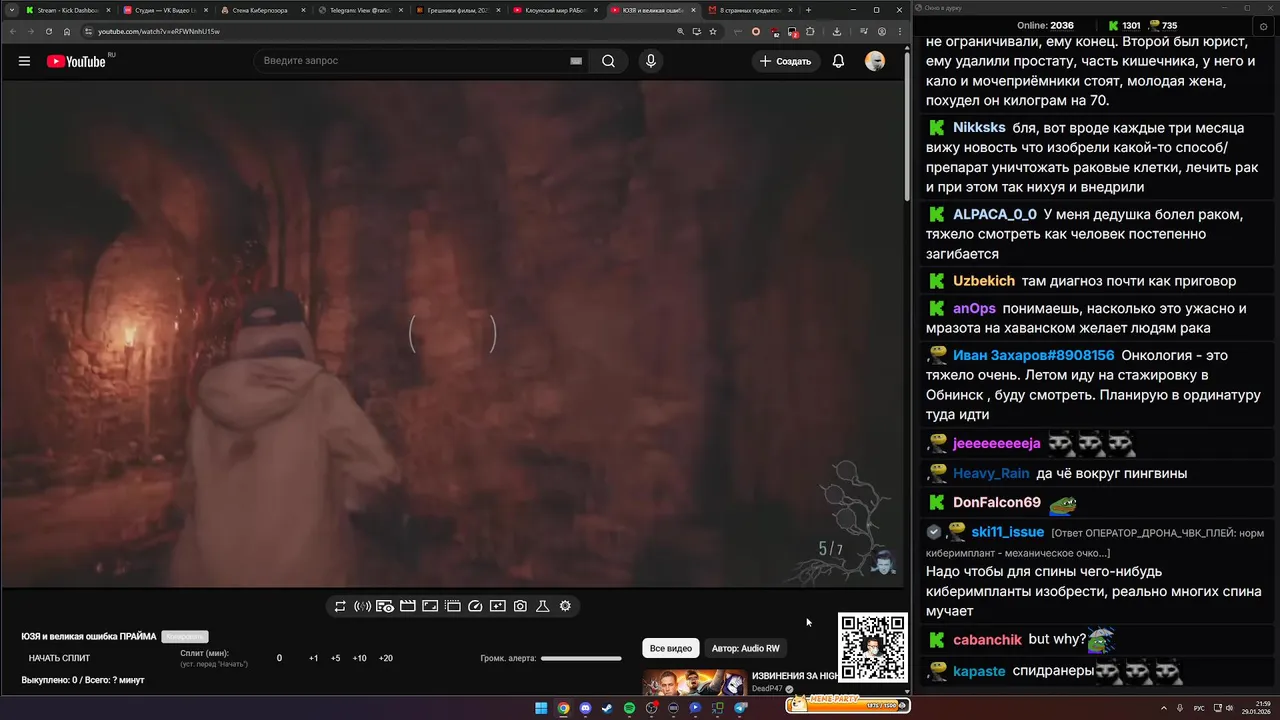Click the video player frame
Viewport: 1280px width, 720px height.
[452, 333]
